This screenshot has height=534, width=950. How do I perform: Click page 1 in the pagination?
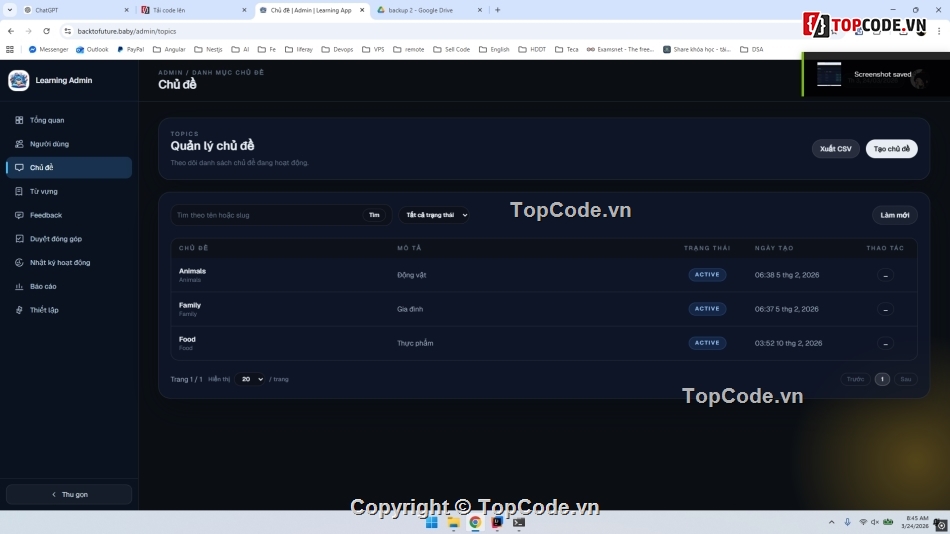pos(882,379)
